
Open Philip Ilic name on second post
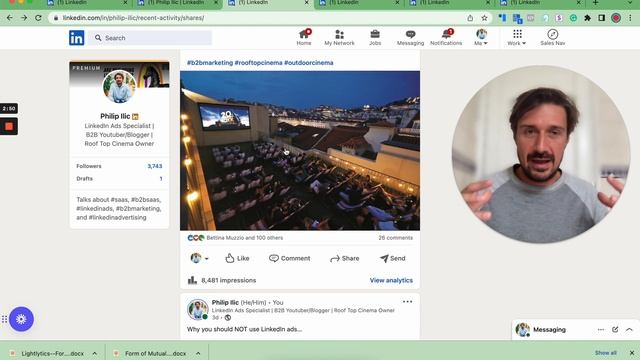[225, 302]
